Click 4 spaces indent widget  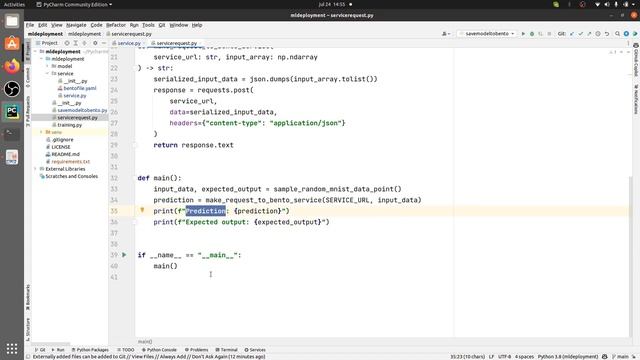(x=524, y=357)
